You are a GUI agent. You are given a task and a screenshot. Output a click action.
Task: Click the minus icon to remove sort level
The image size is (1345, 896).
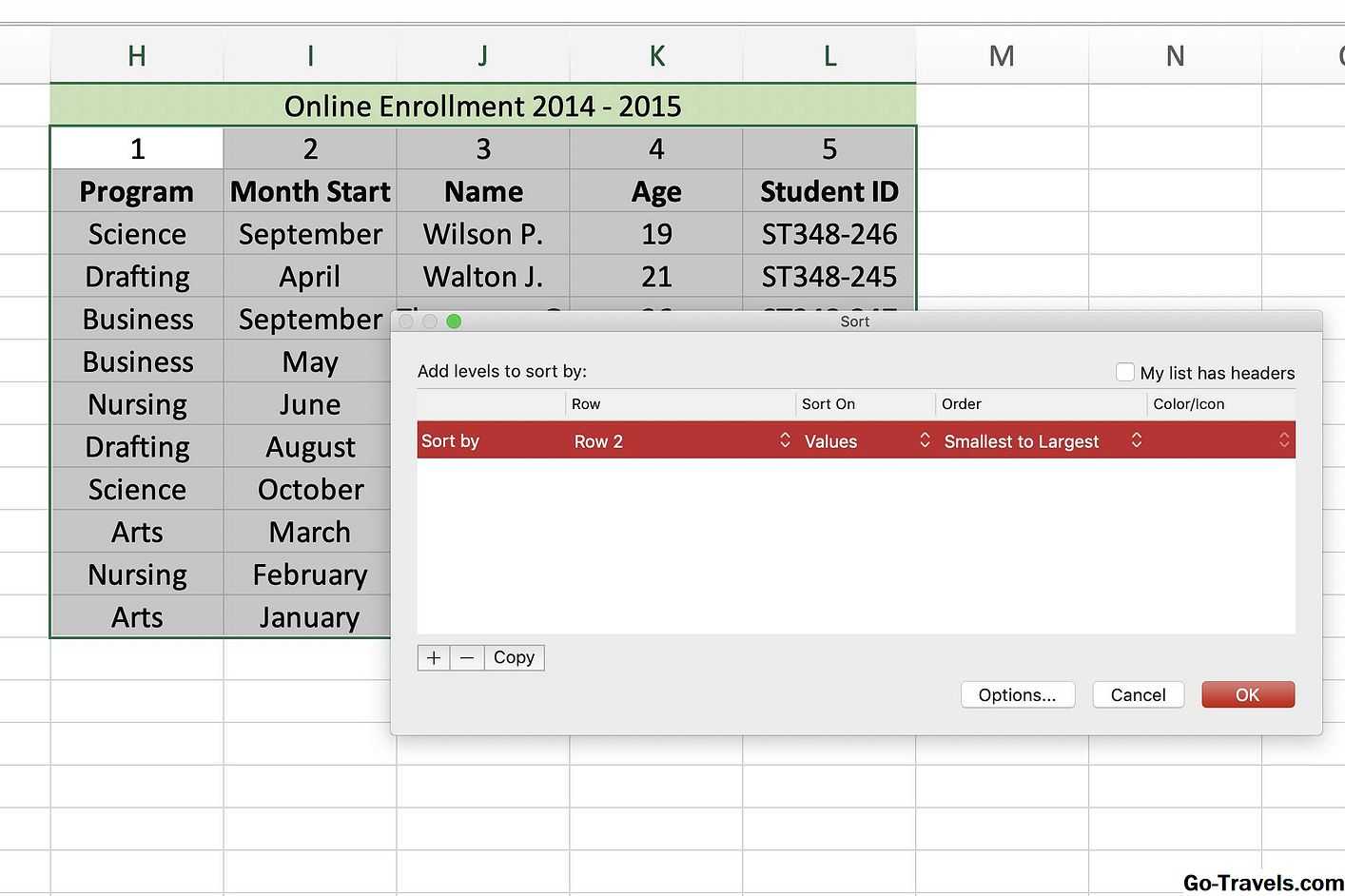(x=467, y=658)
